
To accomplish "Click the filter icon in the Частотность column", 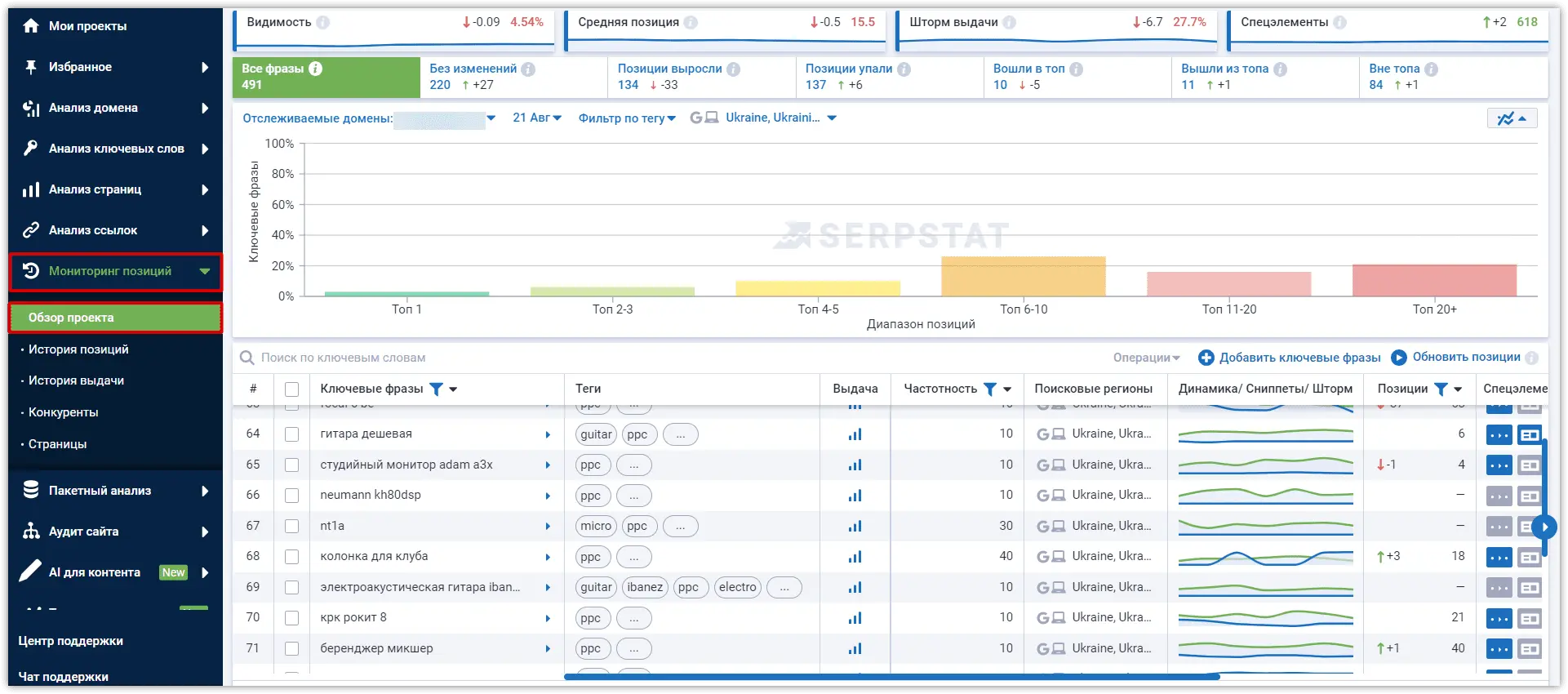I will click(x=989, y=389).
